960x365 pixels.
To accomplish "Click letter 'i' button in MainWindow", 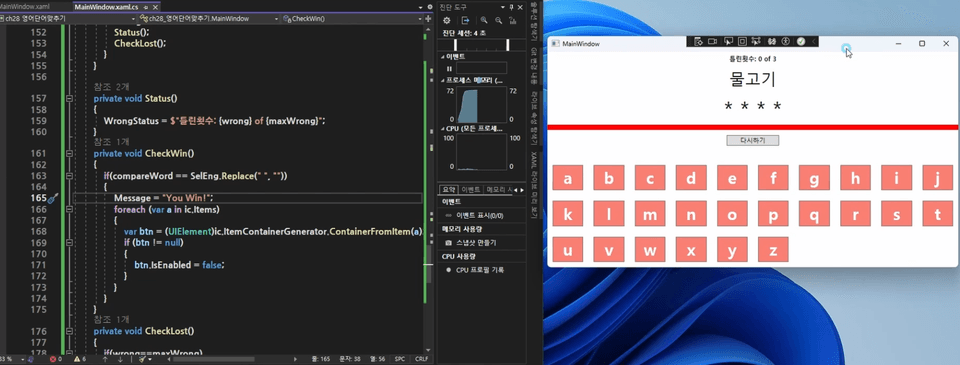I will pos(896,178).
